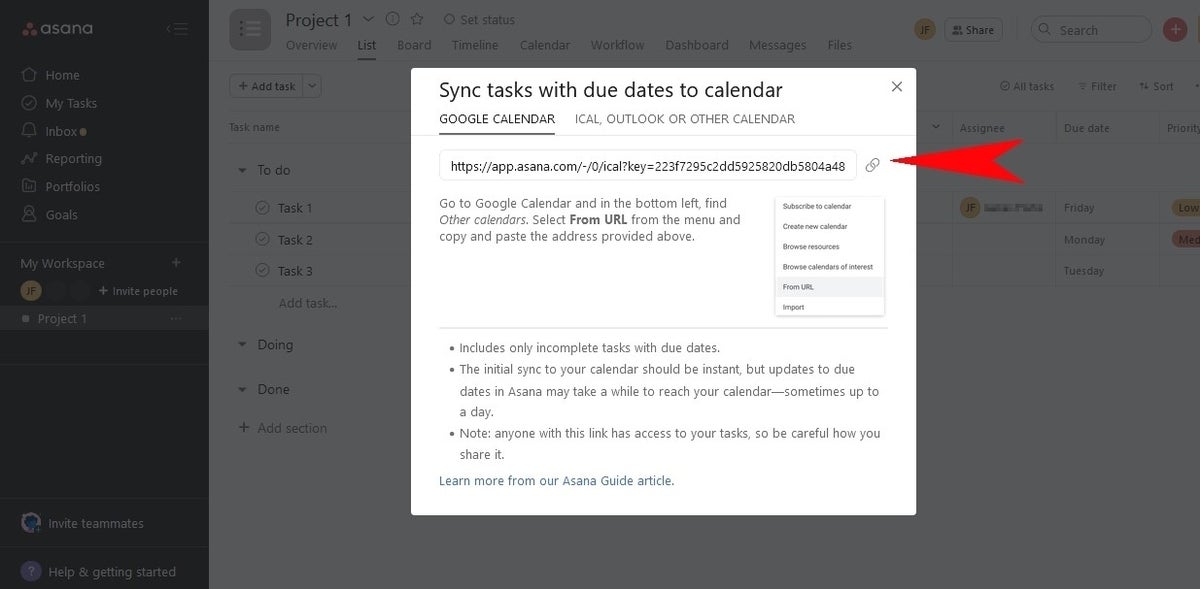Open the Asana Guide article link

coord(556,481)
